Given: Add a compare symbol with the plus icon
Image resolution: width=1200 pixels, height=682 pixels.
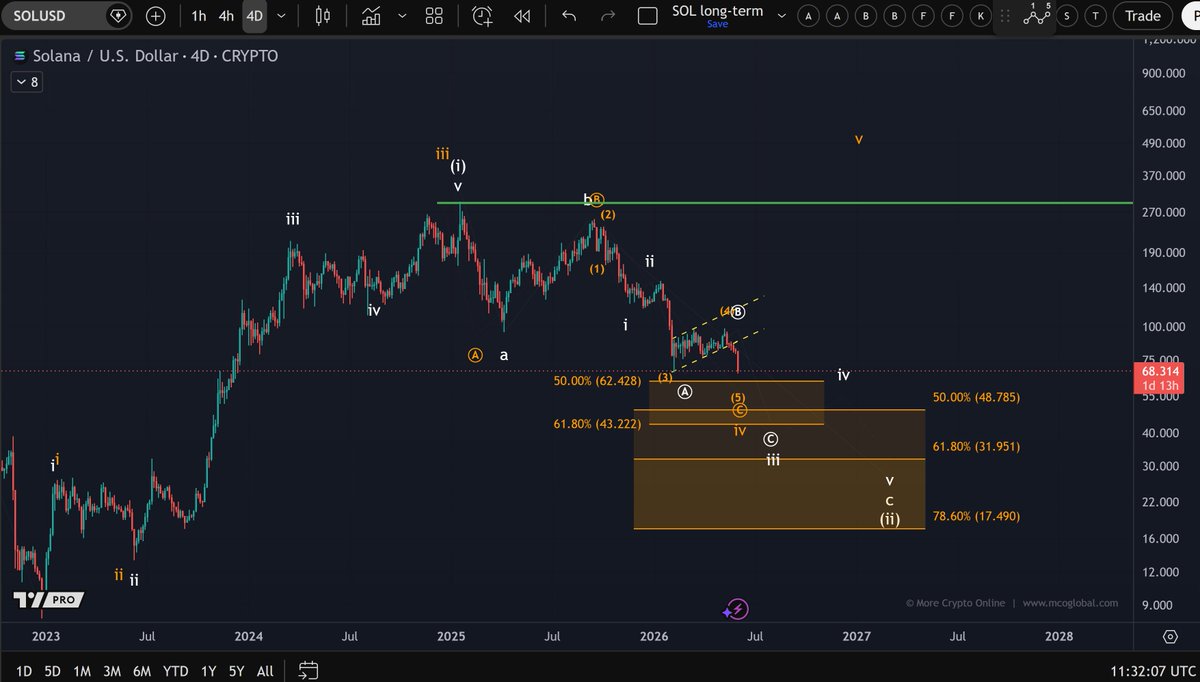Looking at the screenshot, I should click(x=156, y=16).
